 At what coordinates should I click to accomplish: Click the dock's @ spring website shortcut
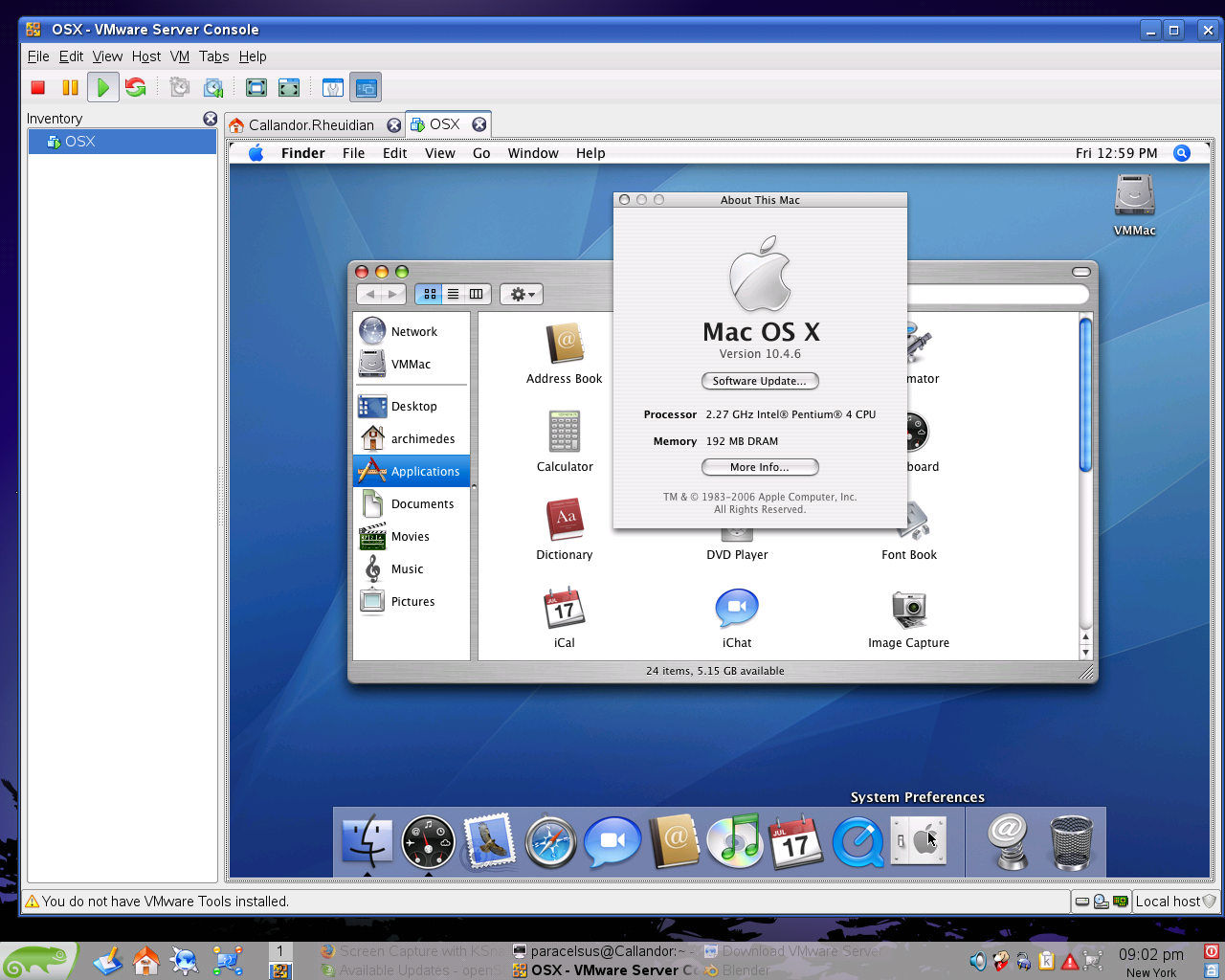(x=1009, y=842)
